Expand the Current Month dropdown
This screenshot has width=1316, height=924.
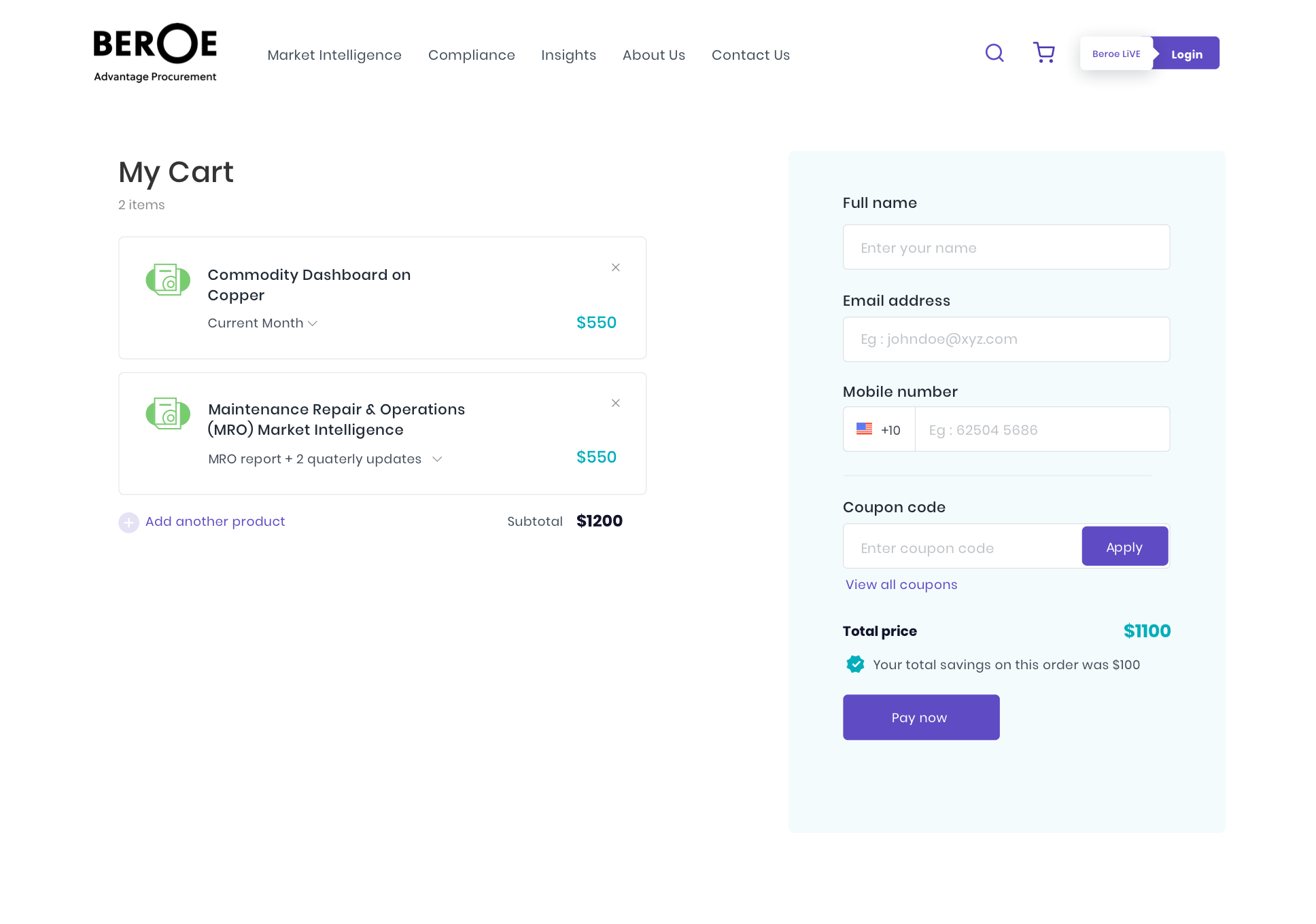[262, 323]
